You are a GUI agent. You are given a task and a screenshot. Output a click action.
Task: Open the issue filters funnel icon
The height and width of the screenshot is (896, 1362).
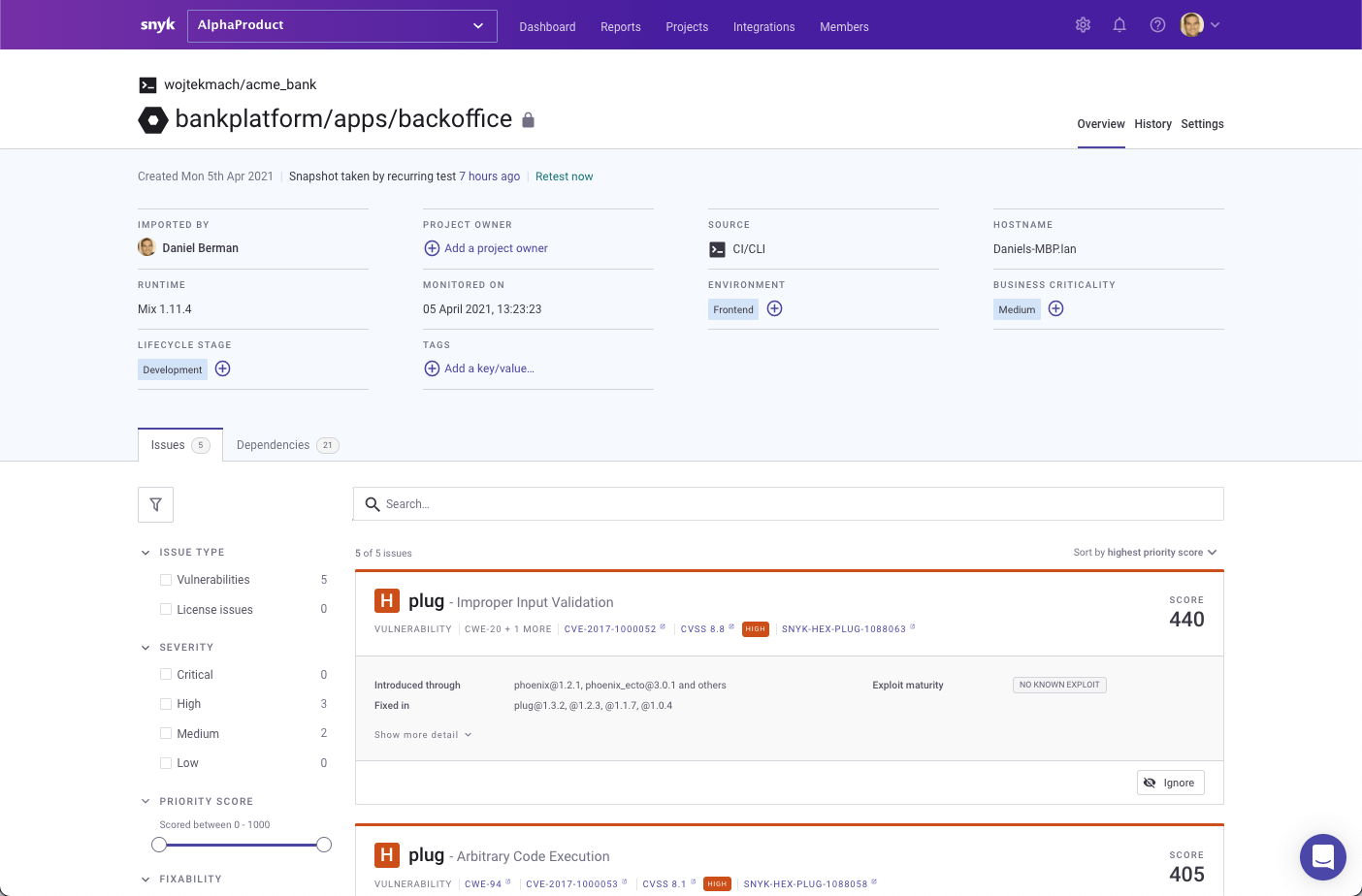[155, 504]
